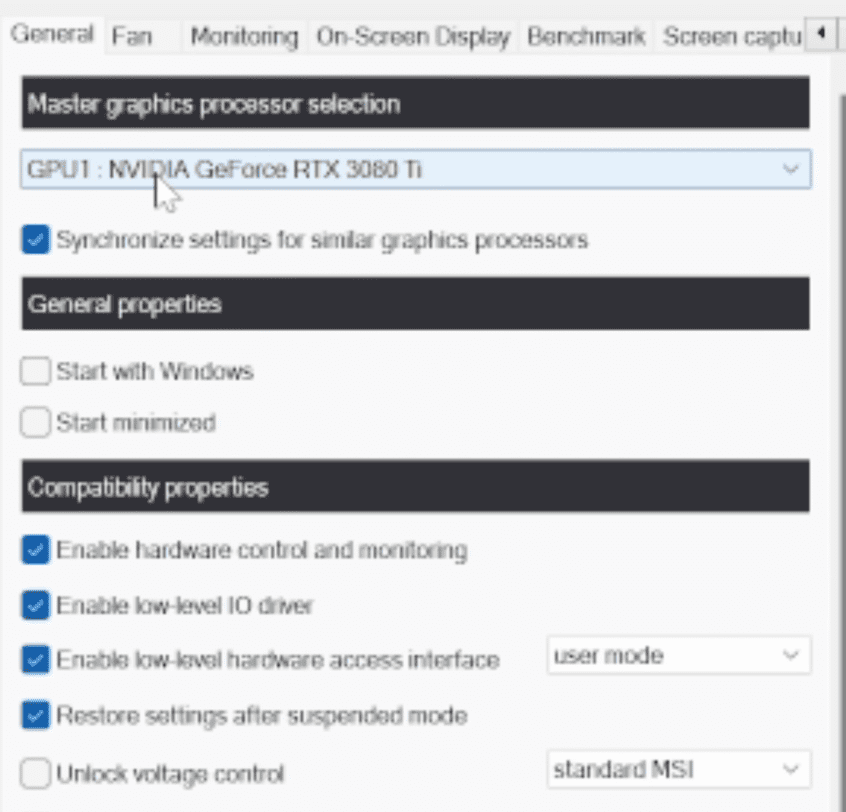
Task: Toggle Enable low-level IO driver
Action: tap(36, 604)
